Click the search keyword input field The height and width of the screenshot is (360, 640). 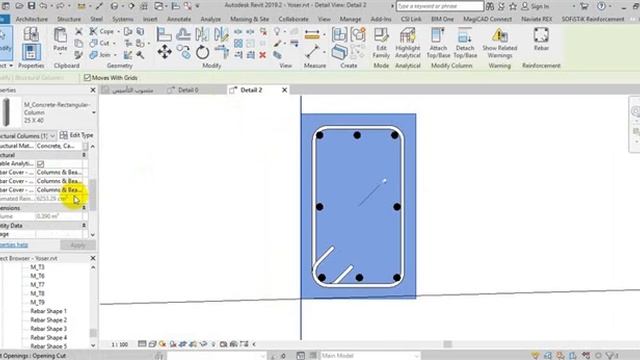[440, 6]
